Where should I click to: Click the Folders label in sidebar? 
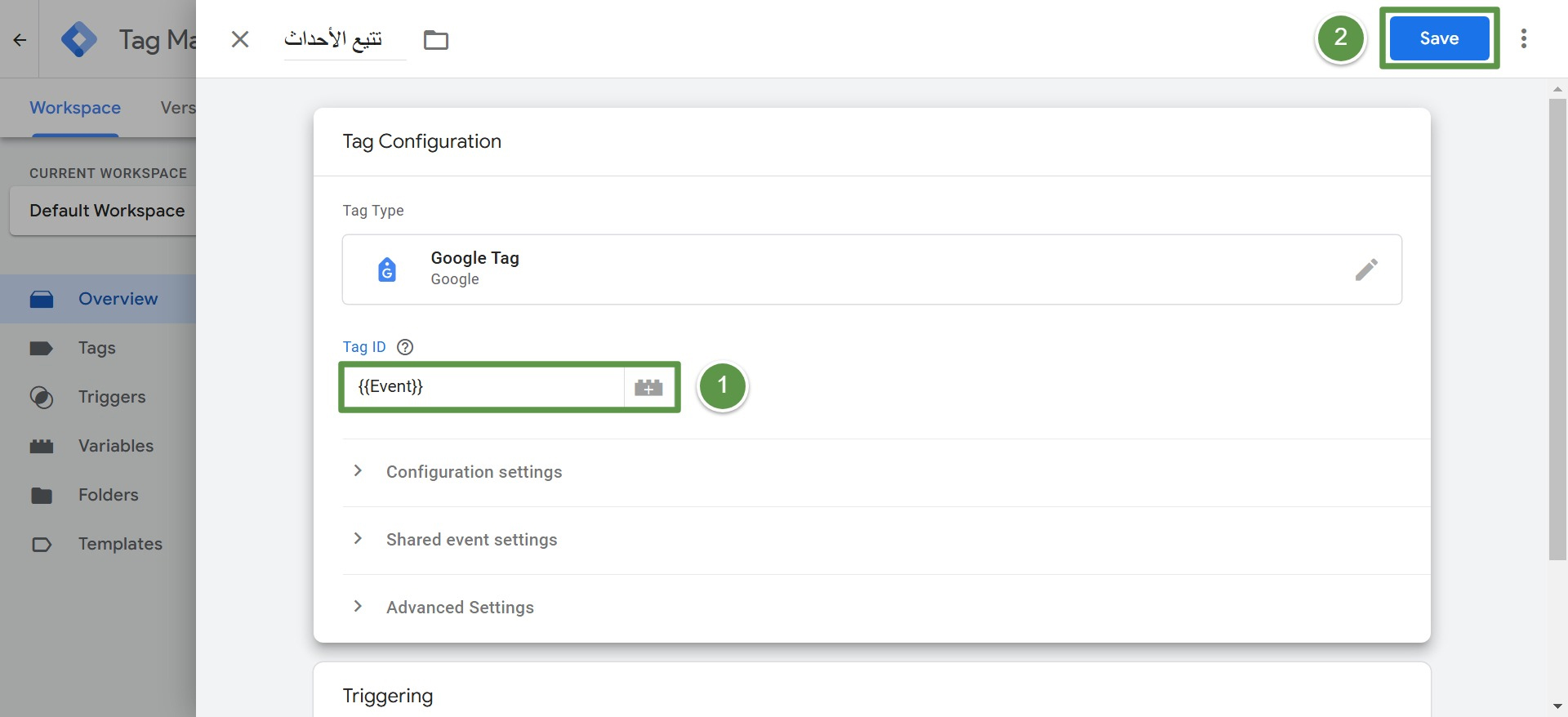pos(109,495)
